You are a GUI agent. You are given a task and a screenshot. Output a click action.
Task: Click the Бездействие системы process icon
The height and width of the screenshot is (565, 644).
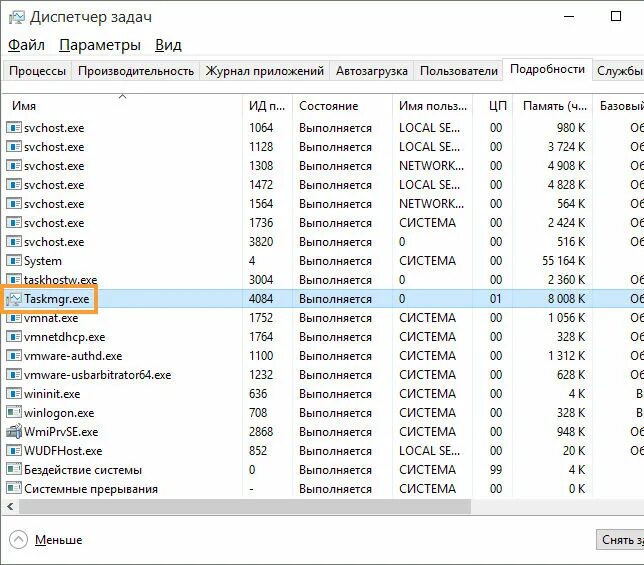pos(14,470)
